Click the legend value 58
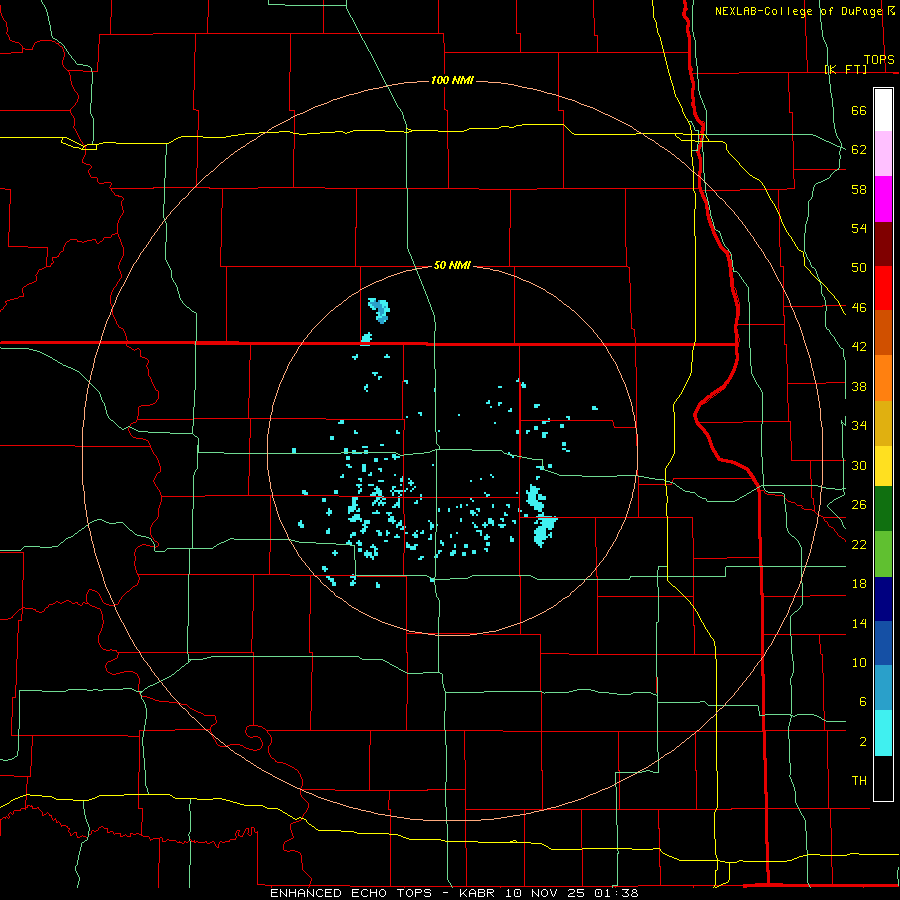 point(859,189)
